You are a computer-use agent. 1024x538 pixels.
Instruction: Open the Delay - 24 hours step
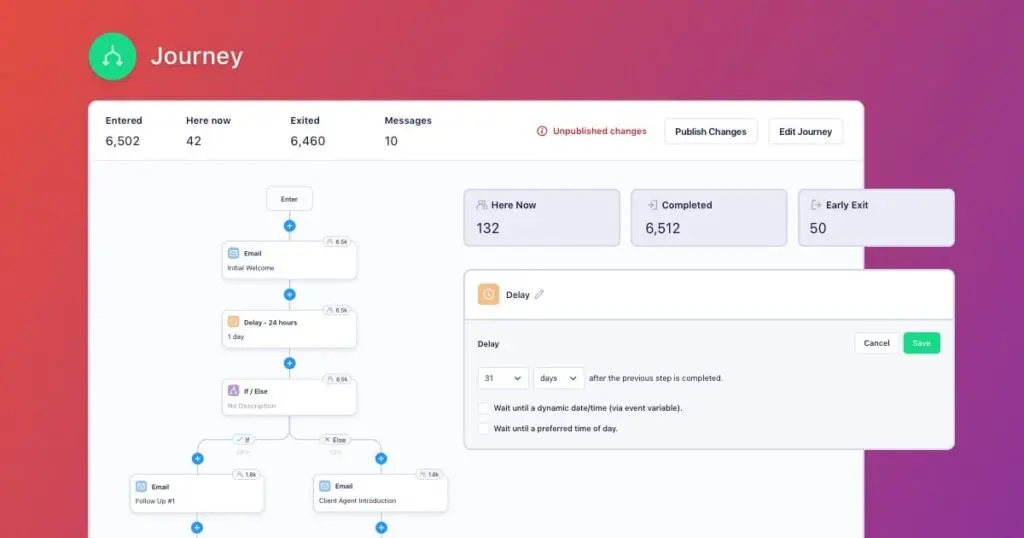tap(289, 329)
